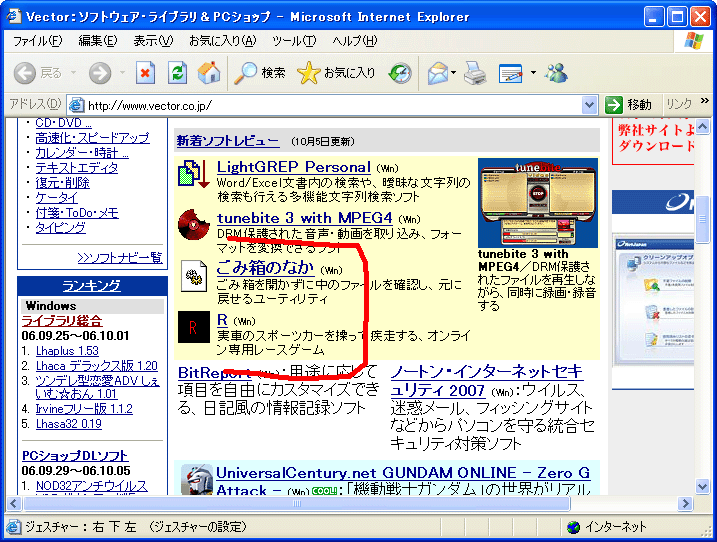Screen dimensions: 717x542
Task: Click vertical scrollbar up arrow
Action: click(x=703, y=126)
